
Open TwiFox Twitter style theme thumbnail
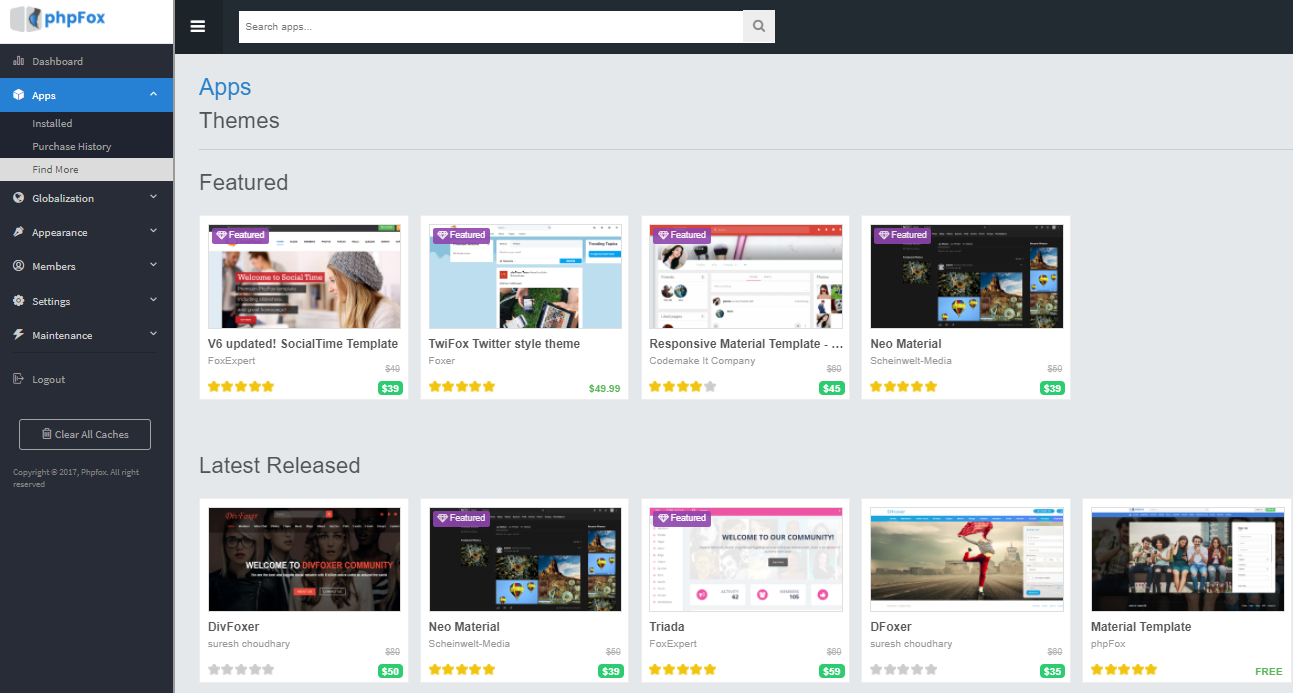525,277
